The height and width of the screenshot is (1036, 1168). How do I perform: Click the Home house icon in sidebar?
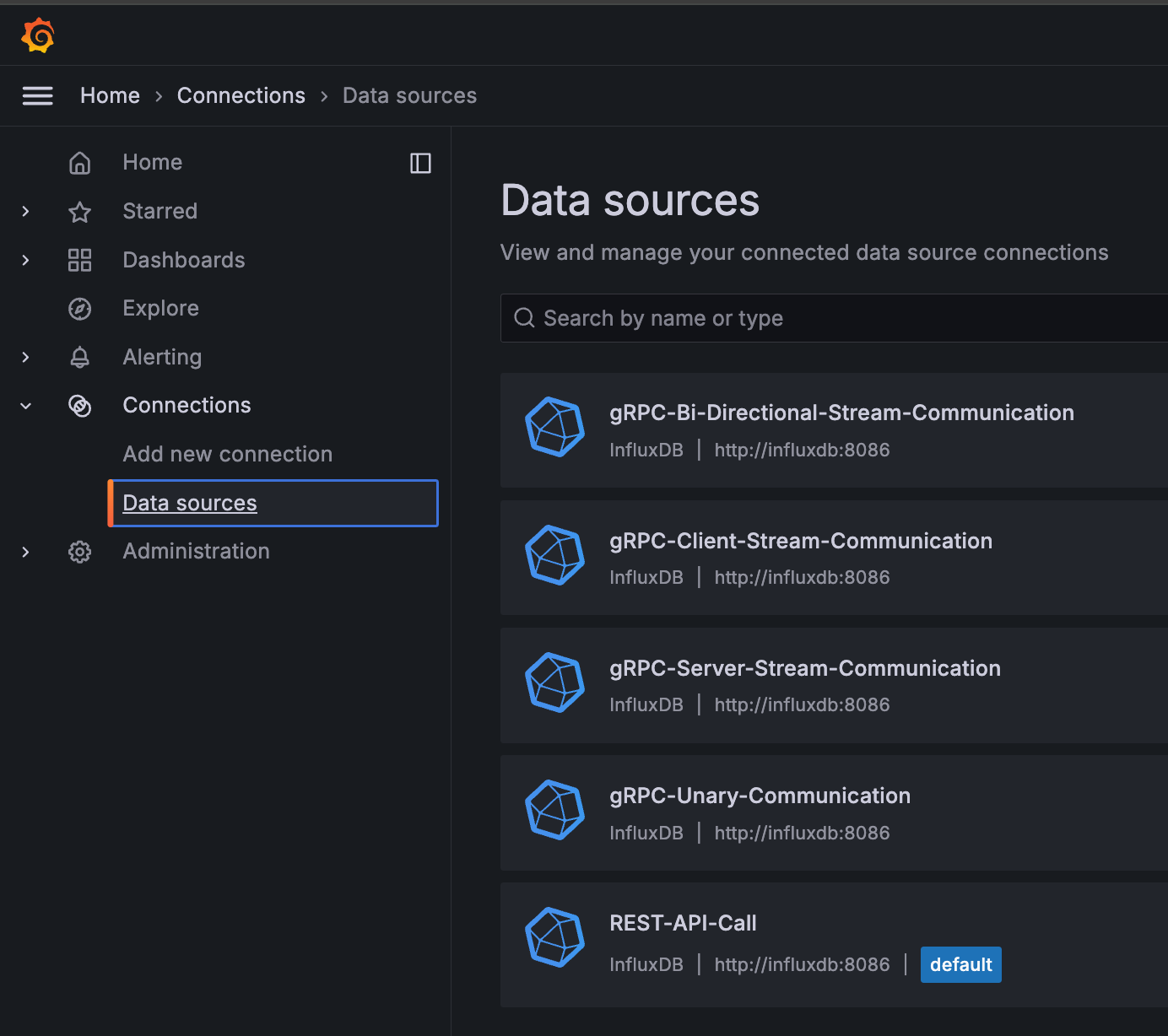[79, 163]
